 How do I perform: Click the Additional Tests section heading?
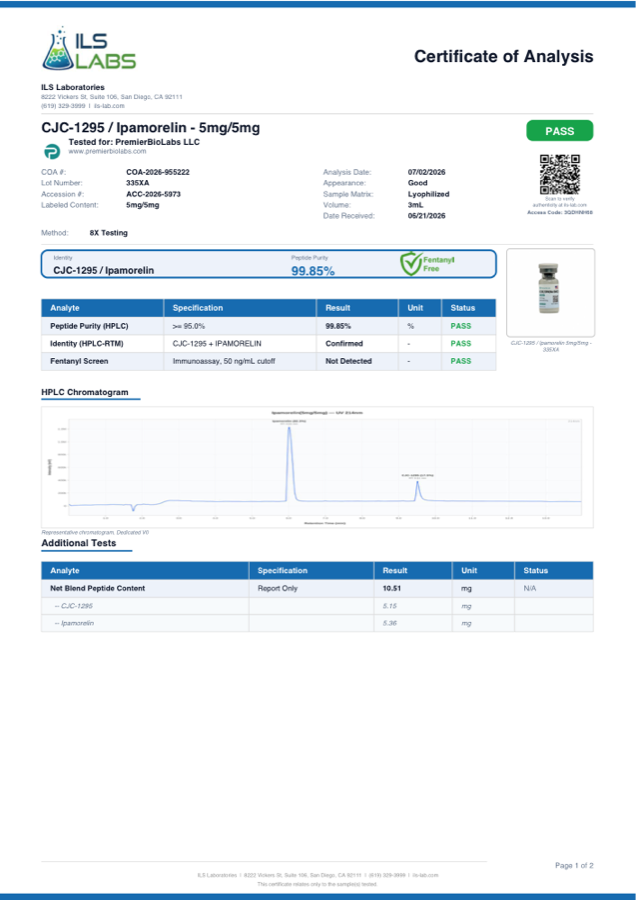point(79,543)
